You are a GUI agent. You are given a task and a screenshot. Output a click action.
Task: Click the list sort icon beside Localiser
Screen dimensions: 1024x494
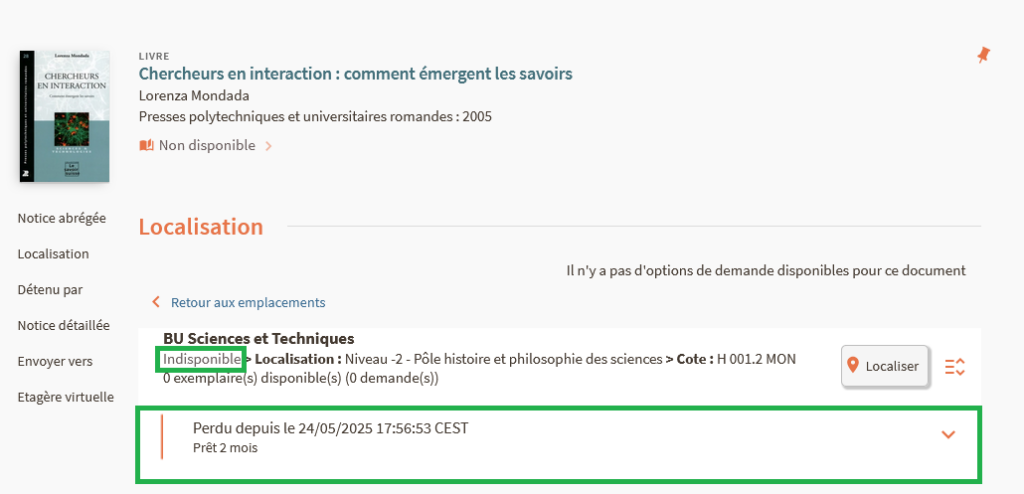pos(955,366)
